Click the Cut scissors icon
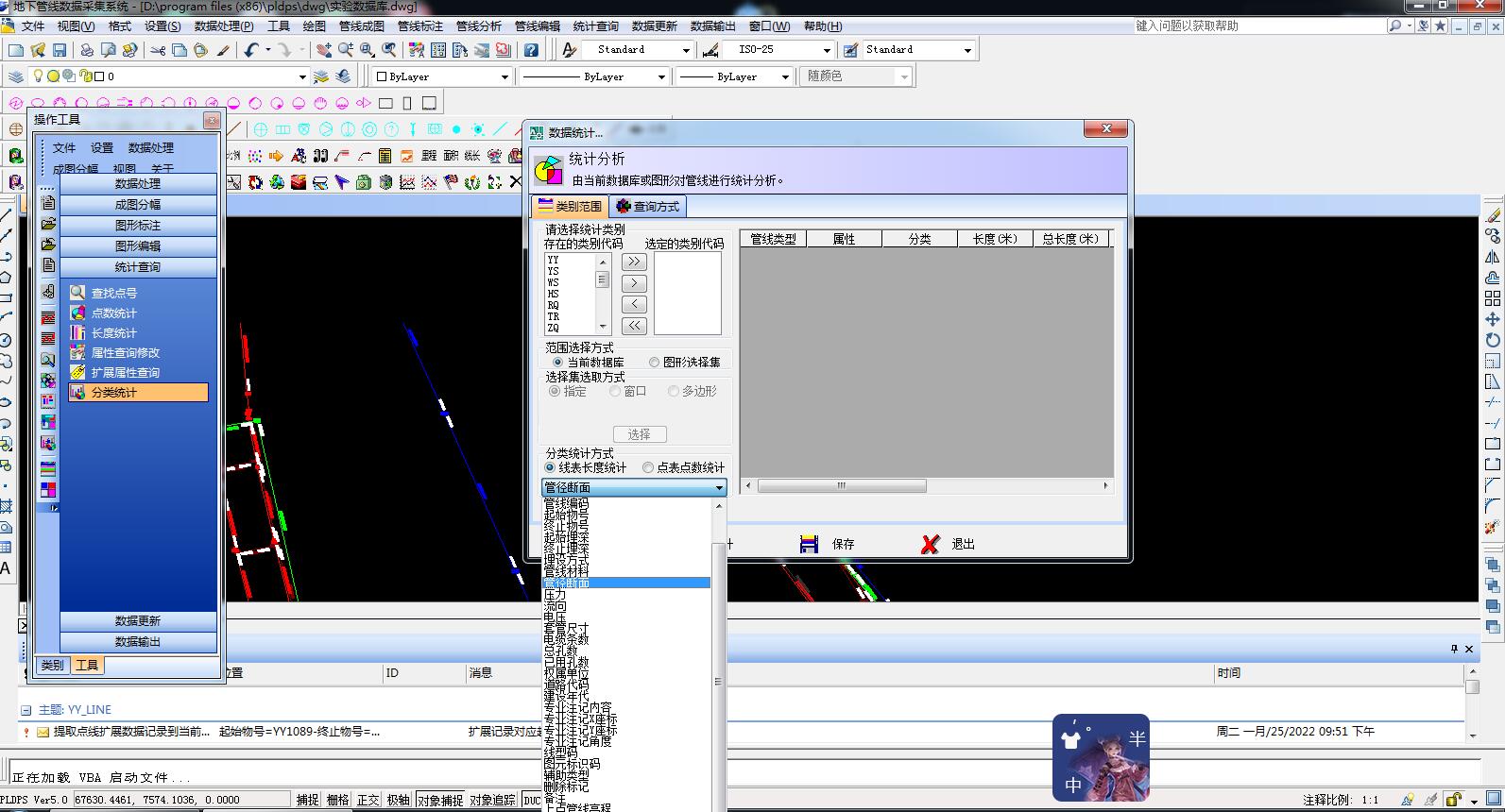The height and width of the screenshot is (812, 1505). tap(158, 50)
